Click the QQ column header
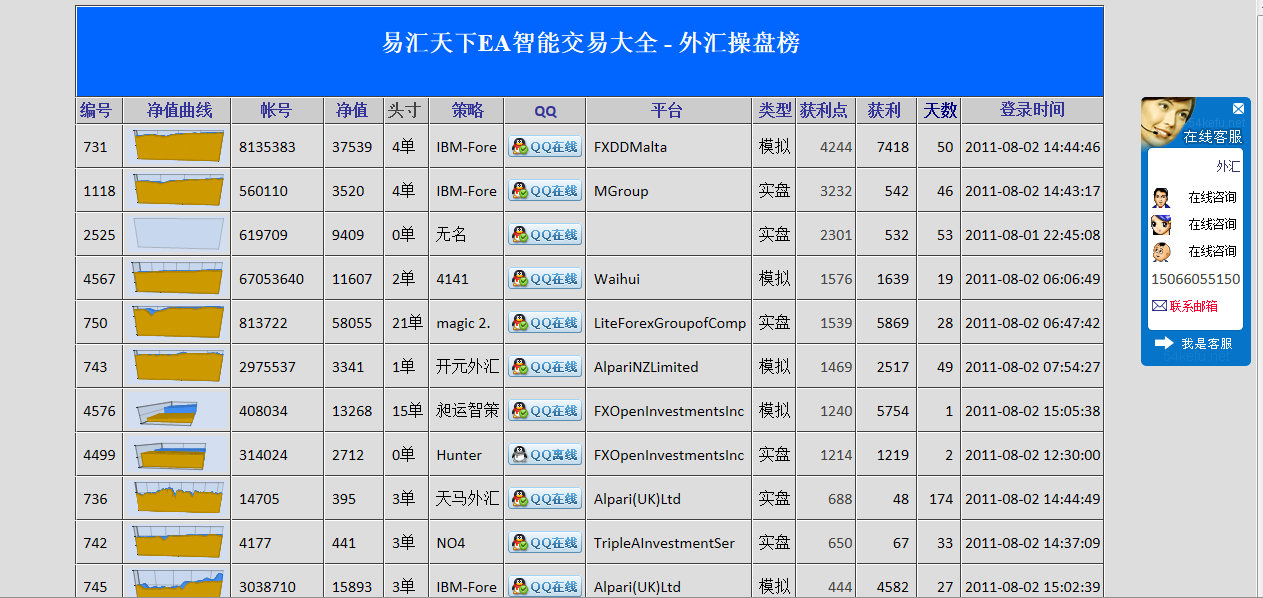The image size is (1263, 598). pos(545,111)
